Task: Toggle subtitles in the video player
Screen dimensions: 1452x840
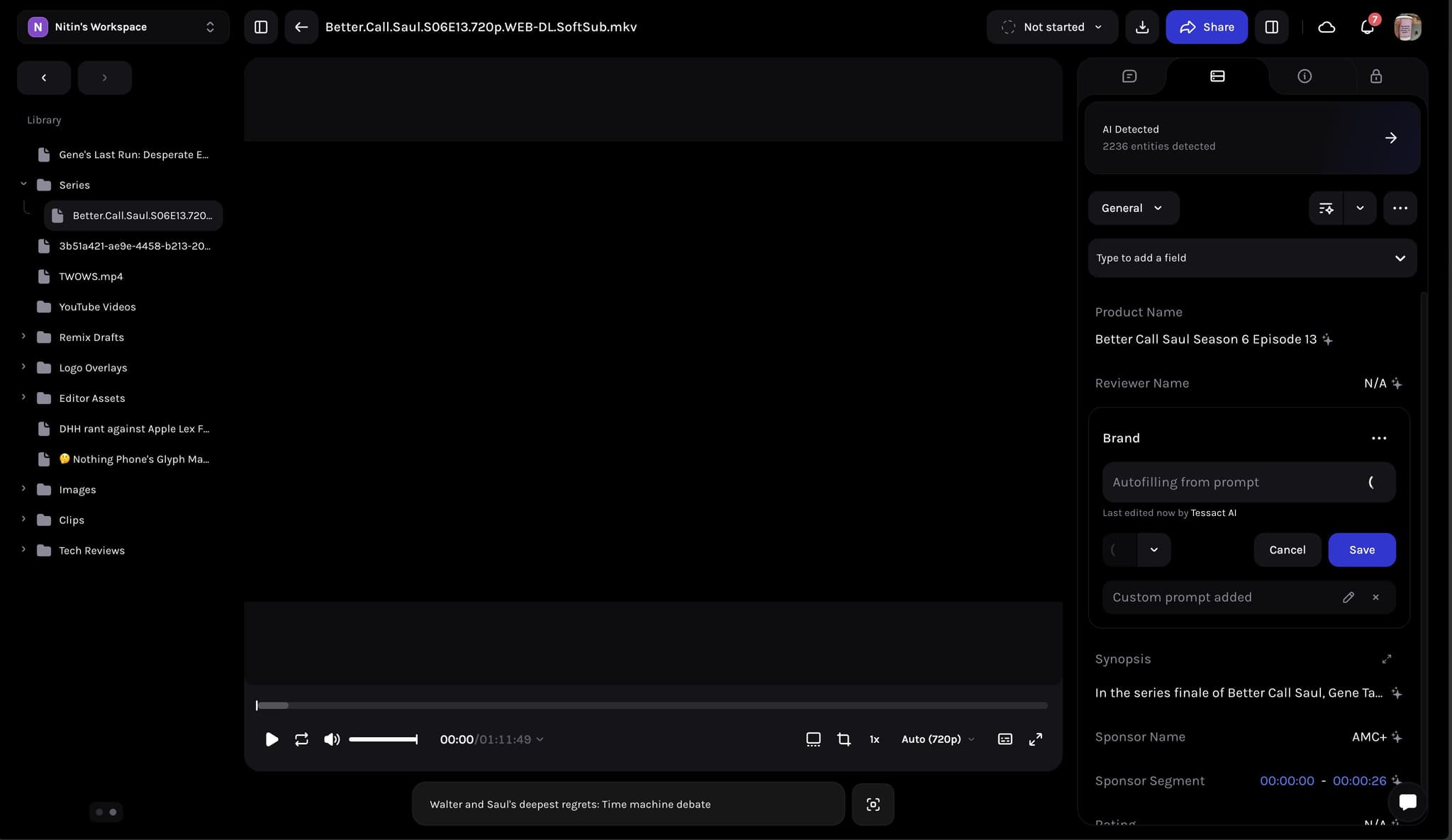Action: click(1005, 739)
